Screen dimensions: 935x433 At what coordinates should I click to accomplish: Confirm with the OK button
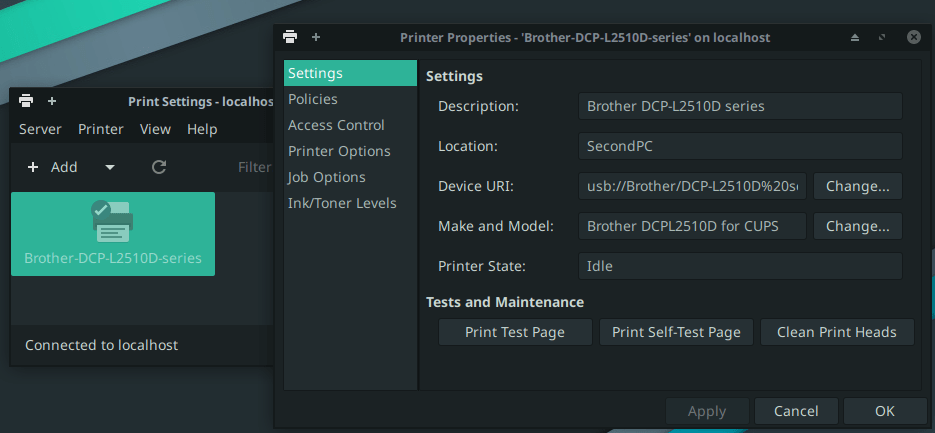(885, 411)
